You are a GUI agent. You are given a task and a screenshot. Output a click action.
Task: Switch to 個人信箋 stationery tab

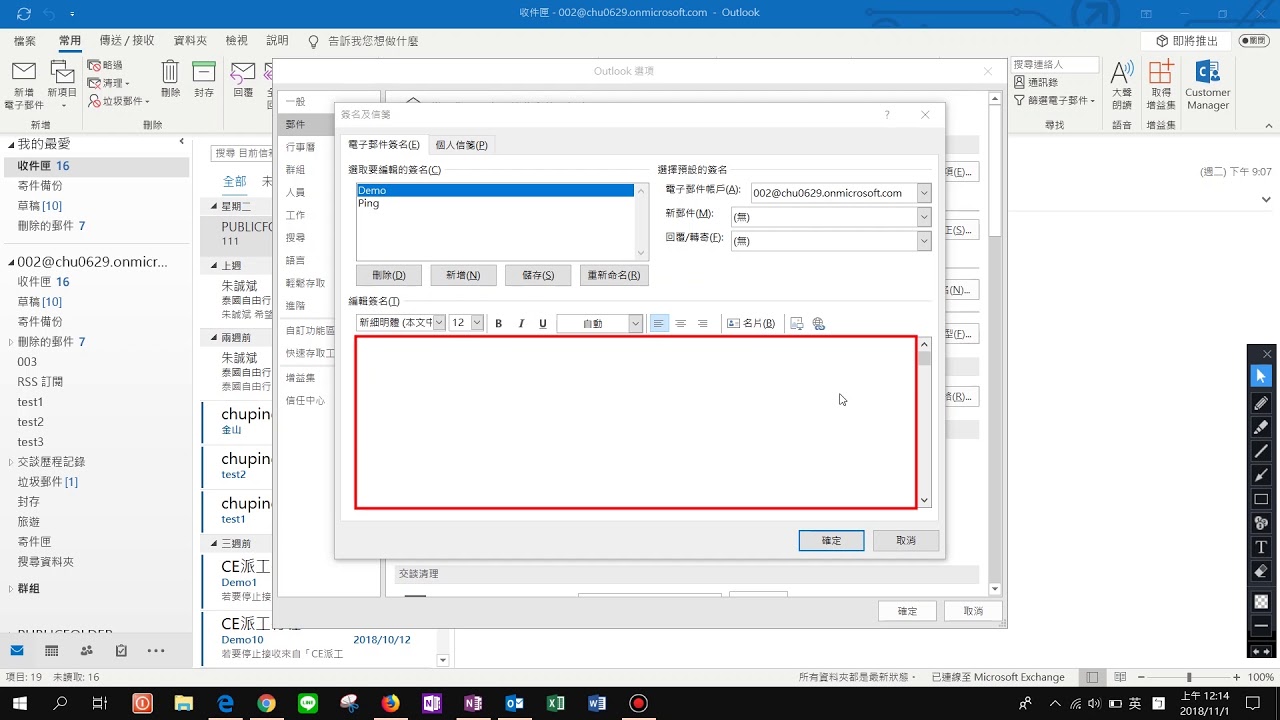tap(462, 145)
